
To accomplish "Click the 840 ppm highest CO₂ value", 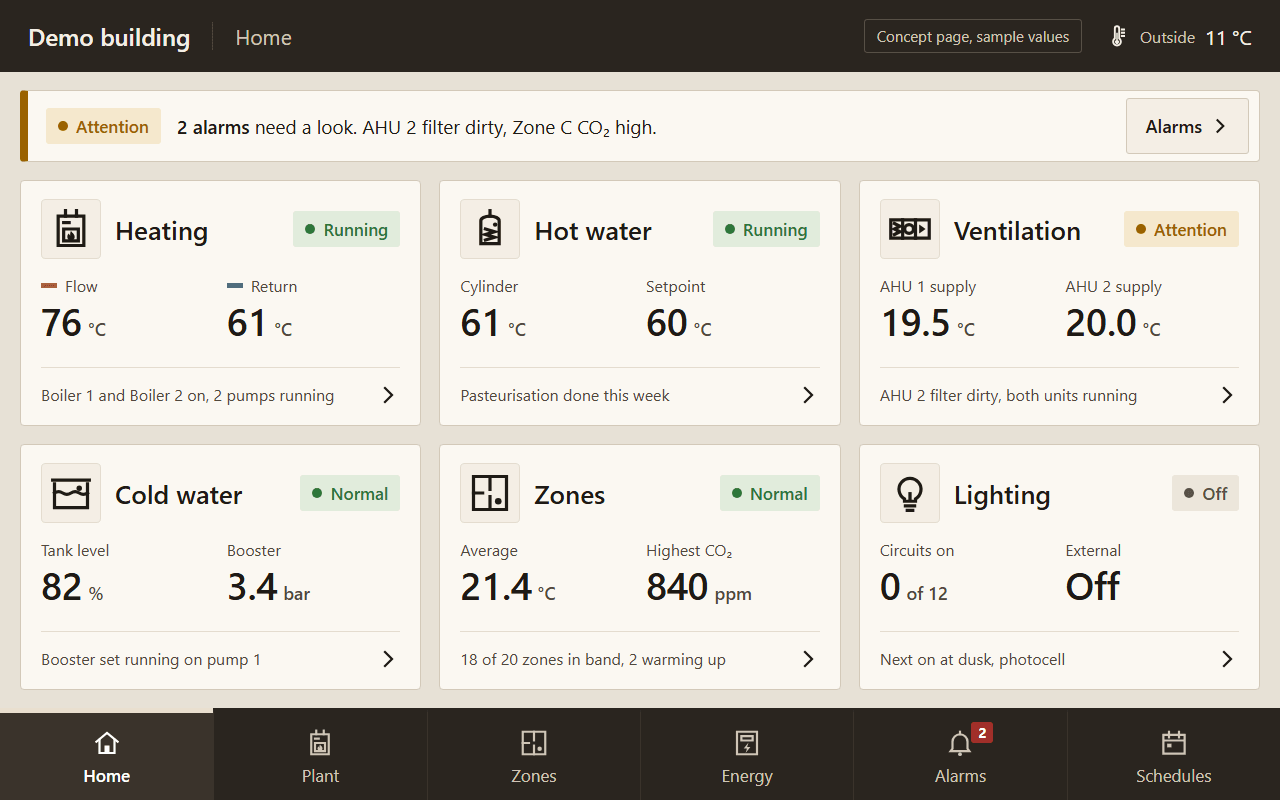I will click(699, 587).
